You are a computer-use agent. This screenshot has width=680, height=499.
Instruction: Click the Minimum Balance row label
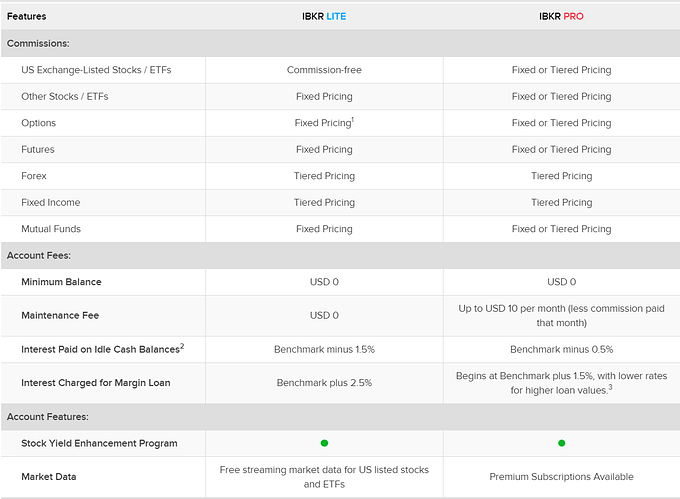pos(61,282)
